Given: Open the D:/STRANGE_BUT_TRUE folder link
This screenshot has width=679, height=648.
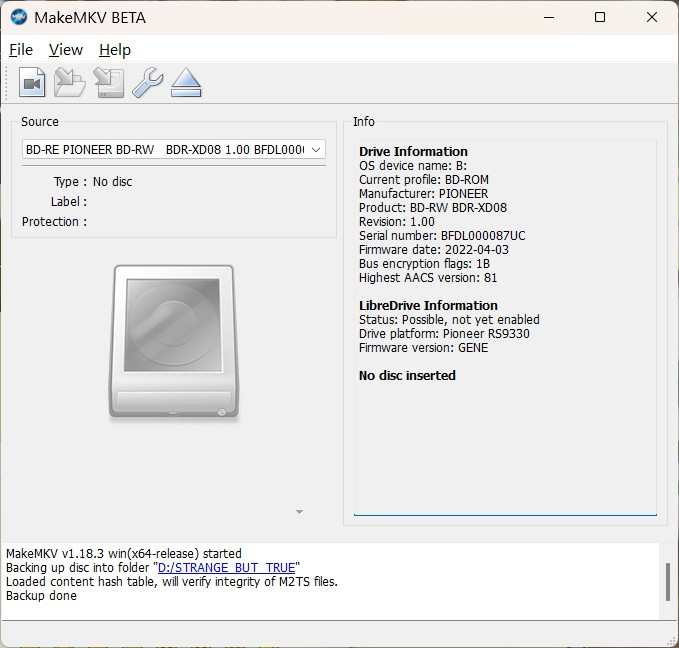Looking at the screenshot, I should click(226, 567).
